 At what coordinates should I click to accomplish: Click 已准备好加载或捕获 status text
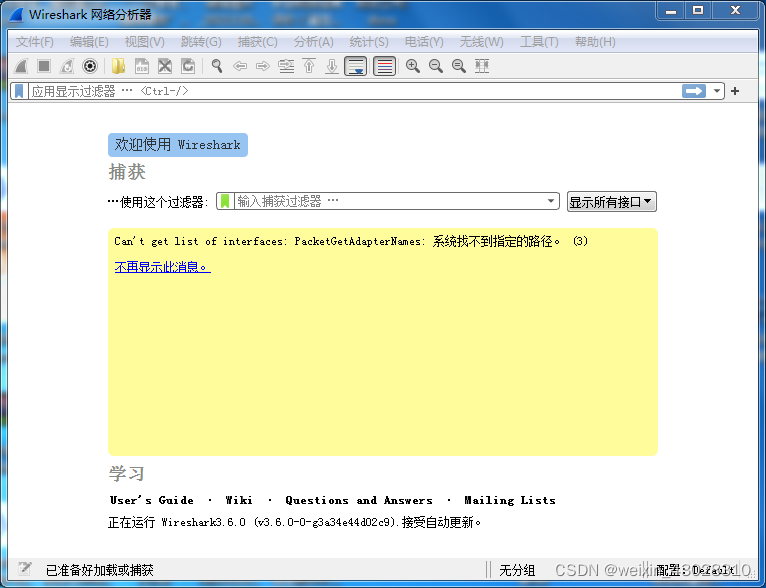tap(100, 570)
